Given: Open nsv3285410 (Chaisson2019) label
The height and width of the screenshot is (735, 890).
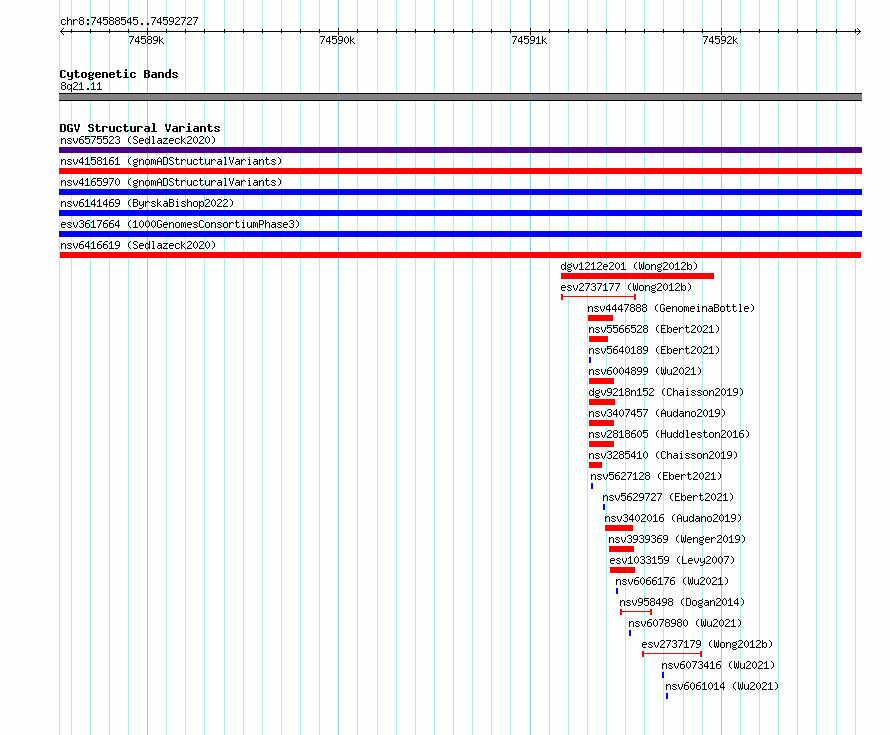Looking at the screenshot, I should point(663,455).
